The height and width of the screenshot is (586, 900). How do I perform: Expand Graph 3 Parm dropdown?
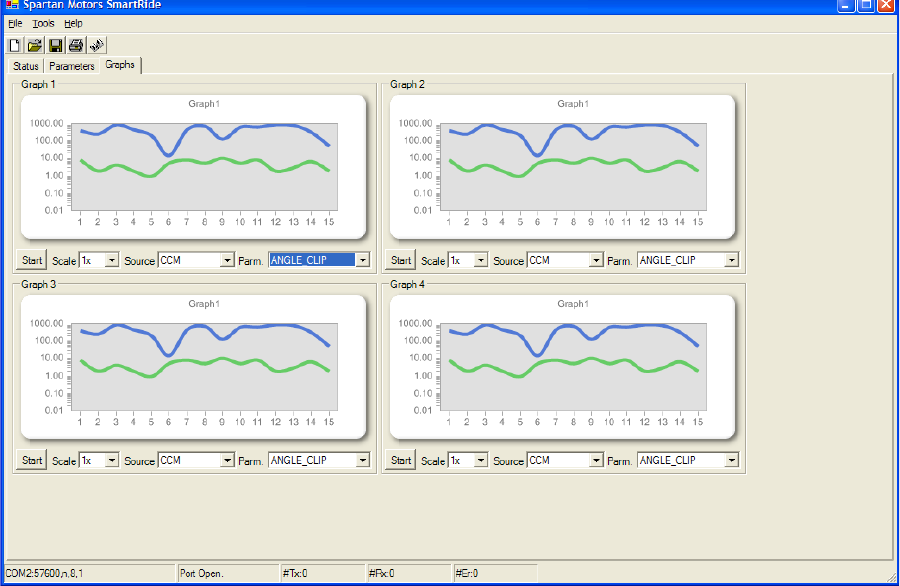pyautogui.click(x=363, y=460)
